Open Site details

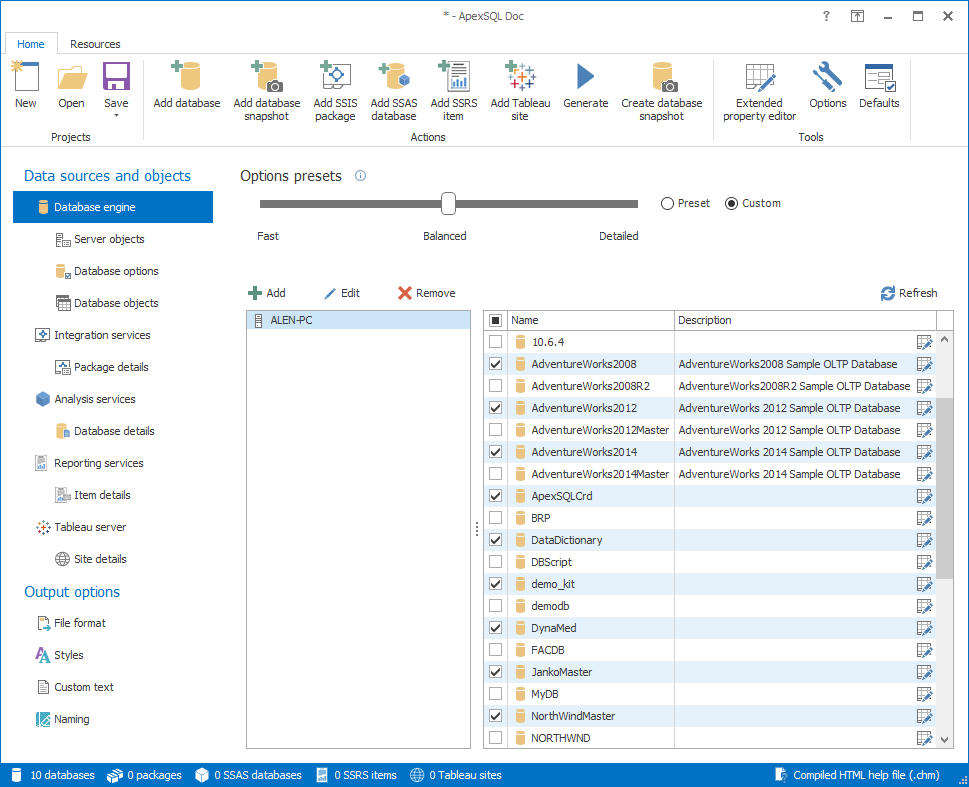point(91,559)
